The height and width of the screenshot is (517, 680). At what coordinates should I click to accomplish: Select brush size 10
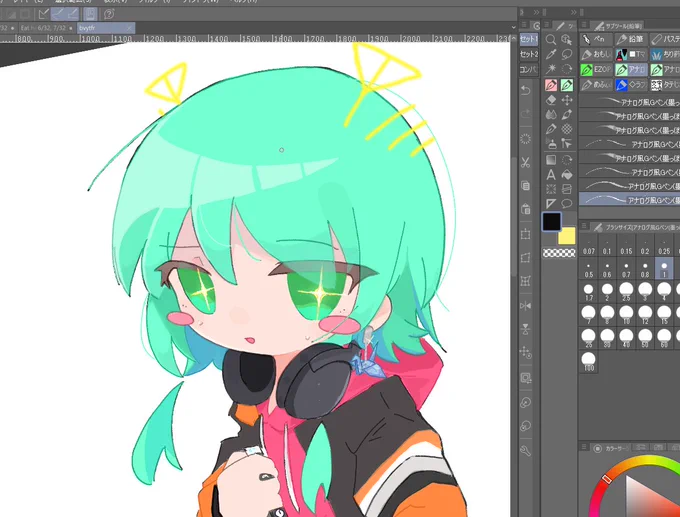click(626, 315)
